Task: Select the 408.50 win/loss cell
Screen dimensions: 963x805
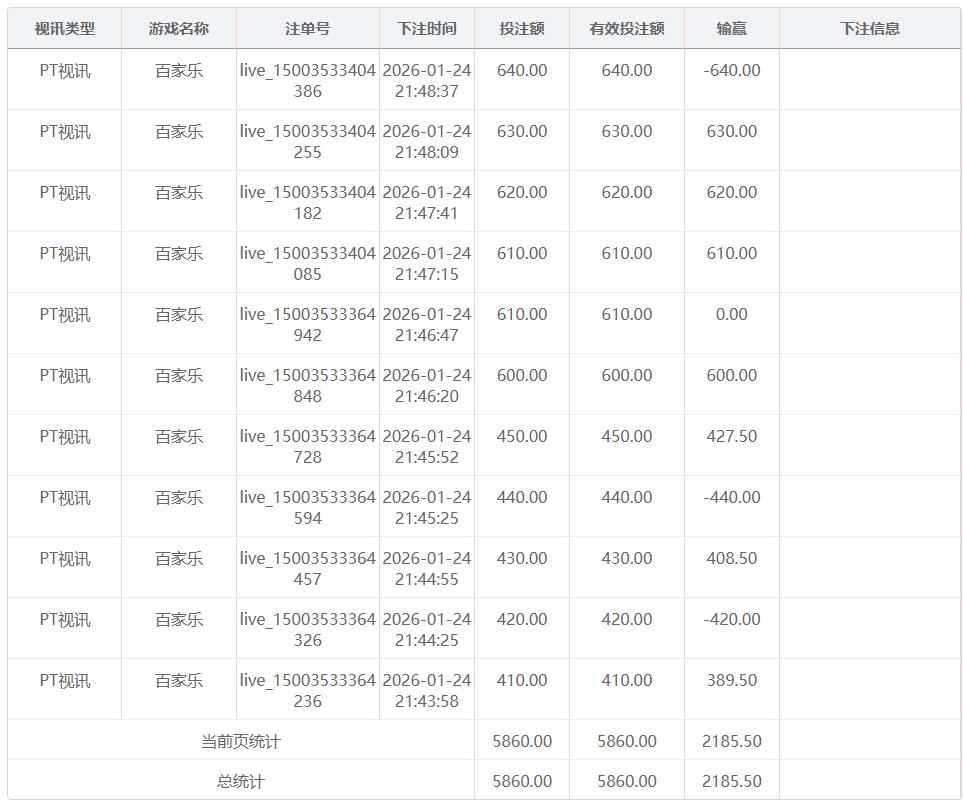Action: [731, 558]
